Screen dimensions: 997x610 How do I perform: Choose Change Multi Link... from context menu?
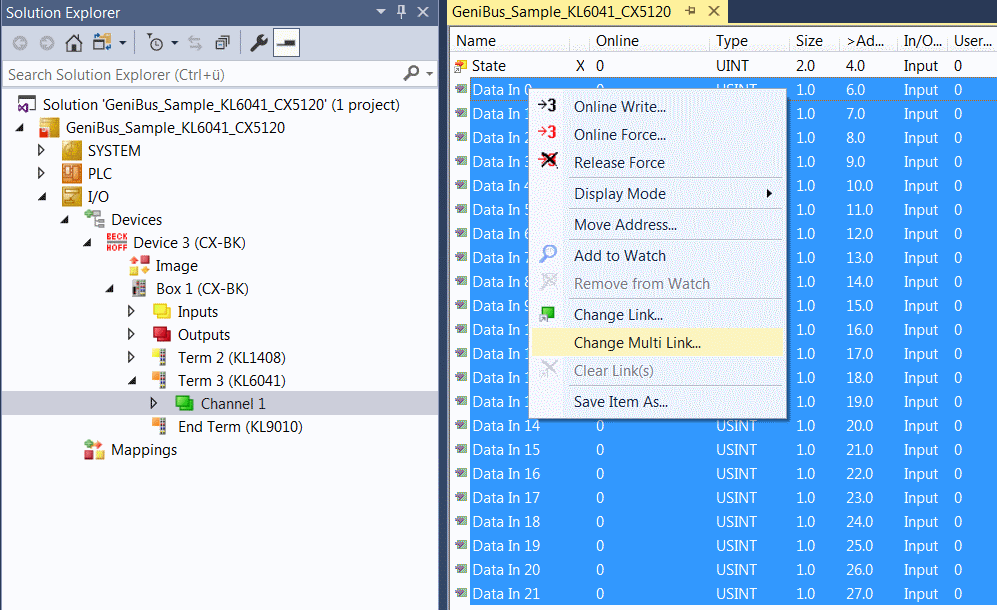click(657, 343)
